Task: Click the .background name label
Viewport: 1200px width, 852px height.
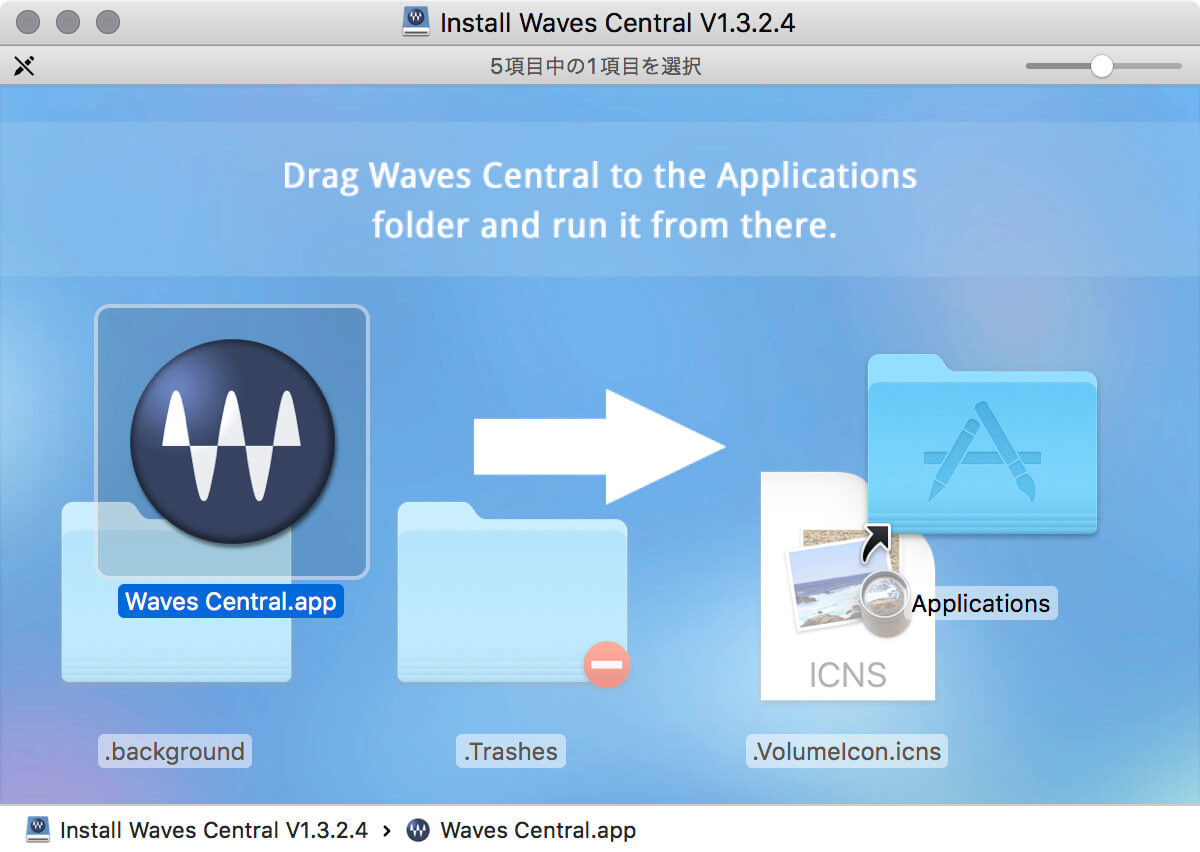Action: [175, 751]
